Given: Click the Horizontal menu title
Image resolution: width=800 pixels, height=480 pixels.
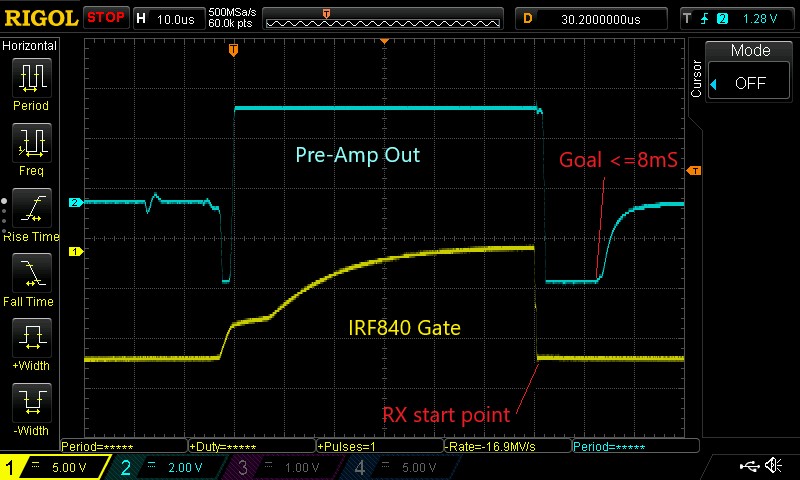Looking at the screenshot, I should pyautogui.click(x=30, y=46).
